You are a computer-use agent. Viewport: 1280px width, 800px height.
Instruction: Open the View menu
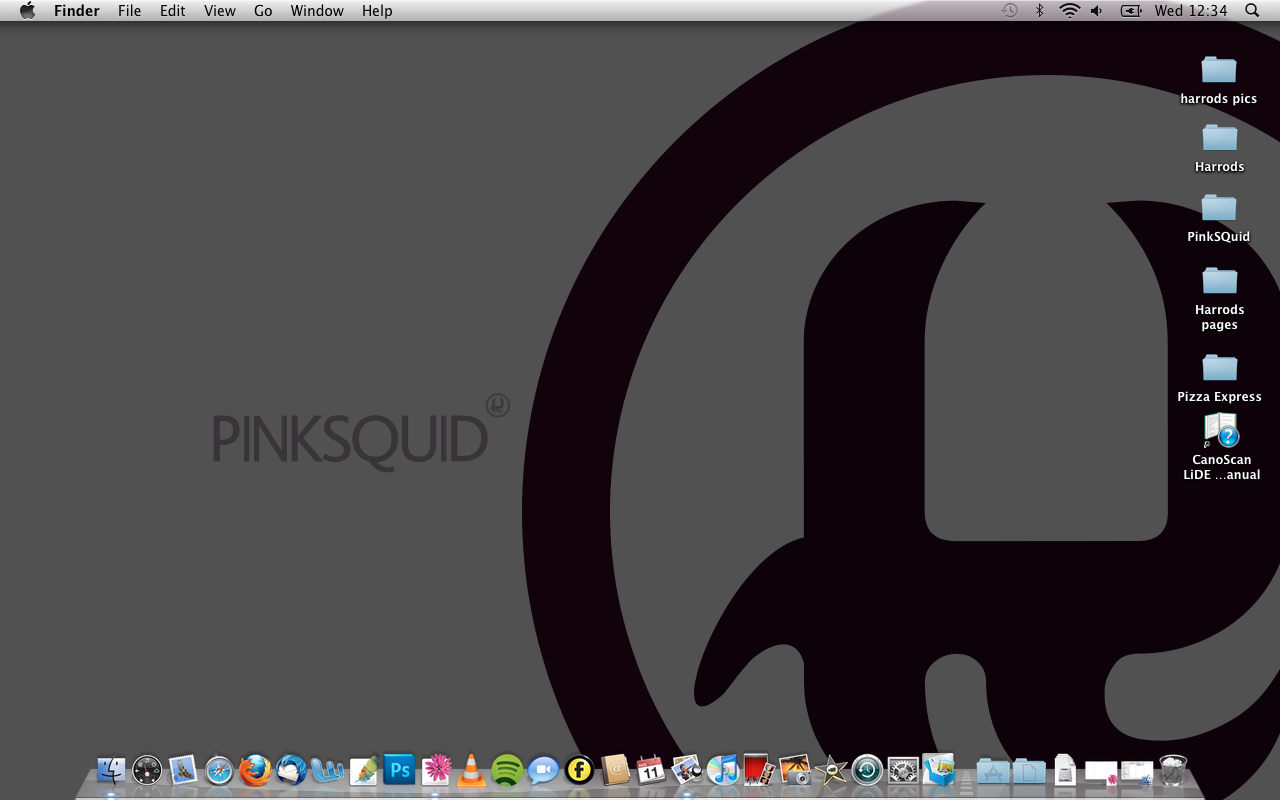[219, 10]
